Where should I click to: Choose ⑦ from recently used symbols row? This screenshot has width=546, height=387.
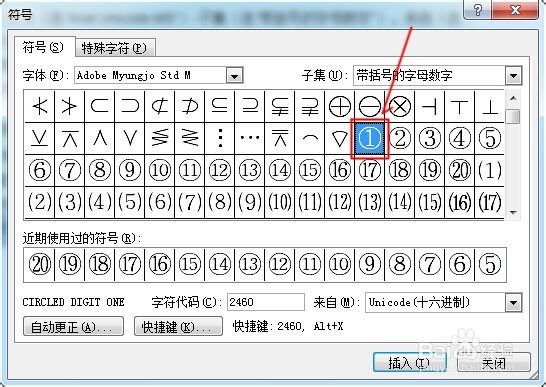point(429,264)
